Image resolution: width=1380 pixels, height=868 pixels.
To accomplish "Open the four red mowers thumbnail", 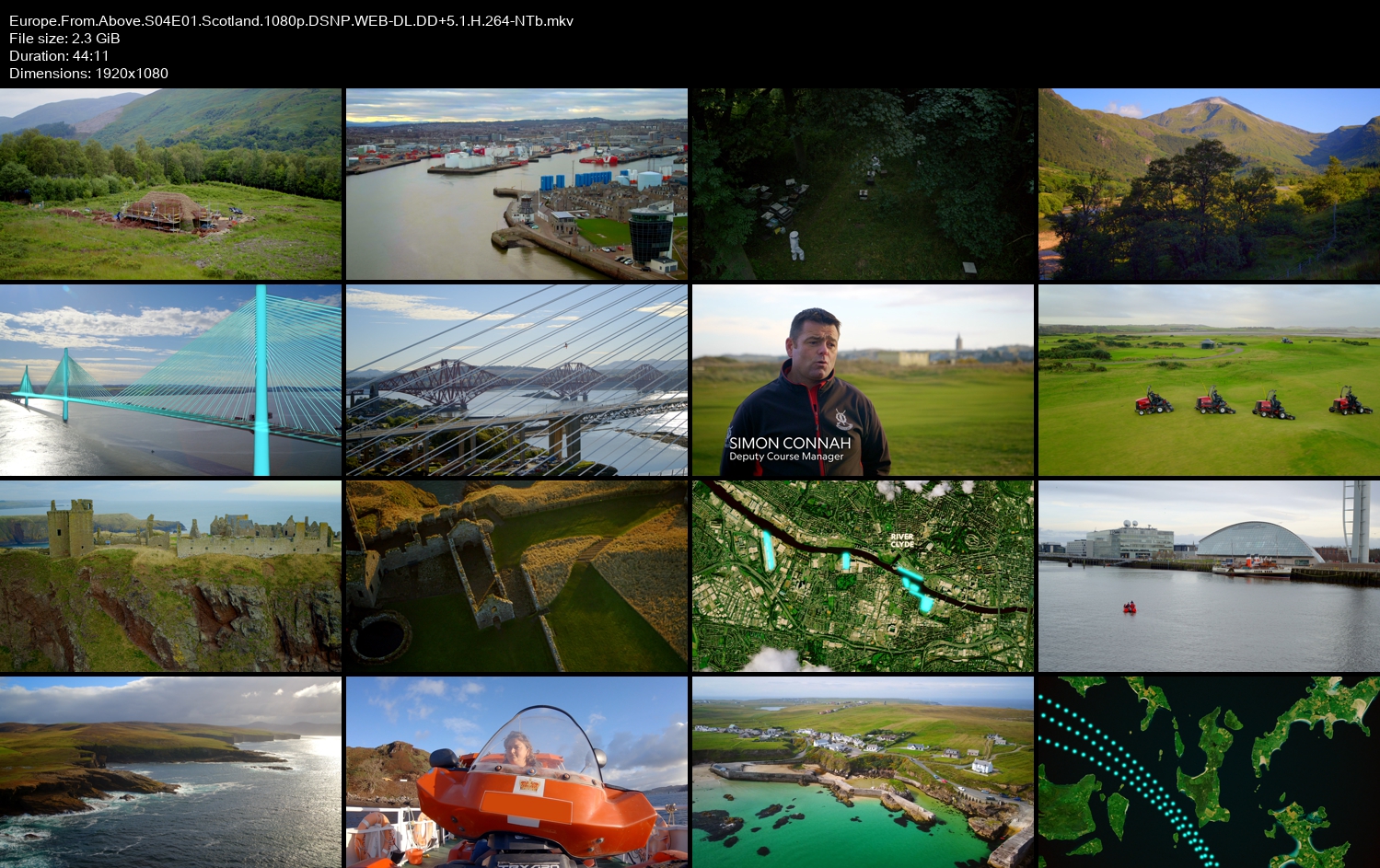I will [x=1209, y=380].
